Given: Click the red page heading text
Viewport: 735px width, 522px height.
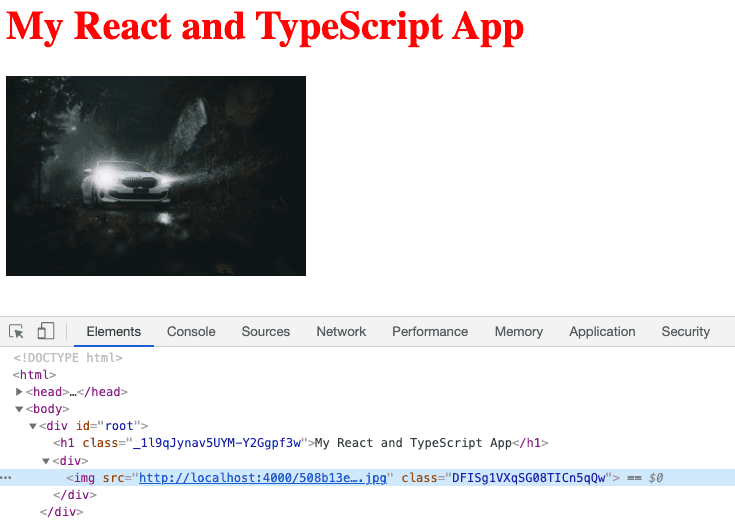Looking at the screenshot, I should click(265, 27).
